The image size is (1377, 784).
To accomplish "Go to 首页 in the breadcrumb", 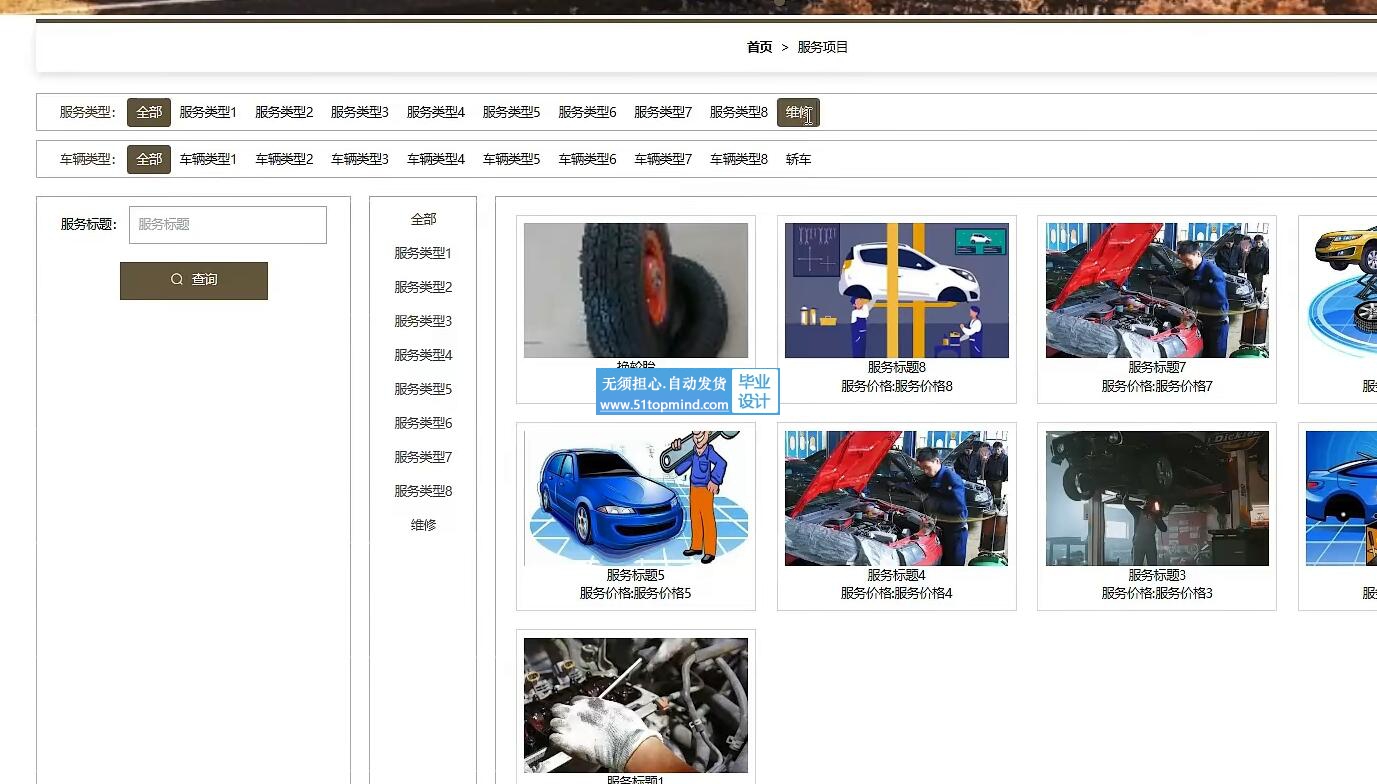I will point(759,47).
